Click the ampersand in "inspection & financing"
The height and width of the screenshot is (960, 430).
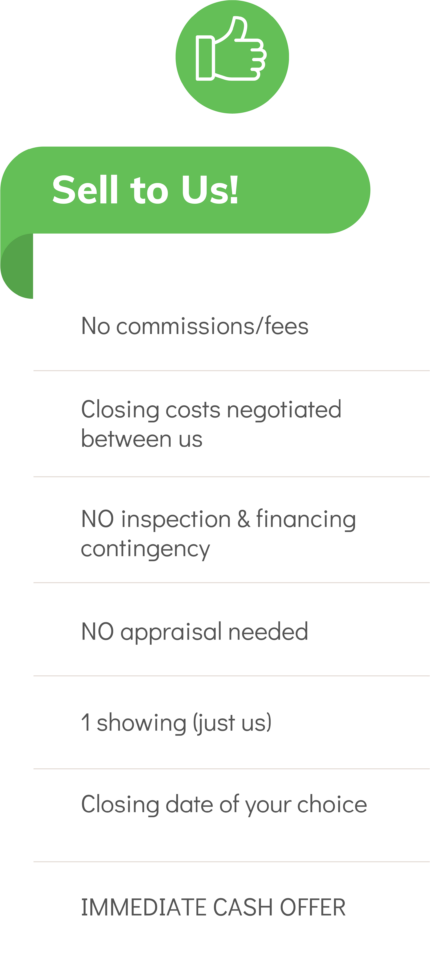242,520
